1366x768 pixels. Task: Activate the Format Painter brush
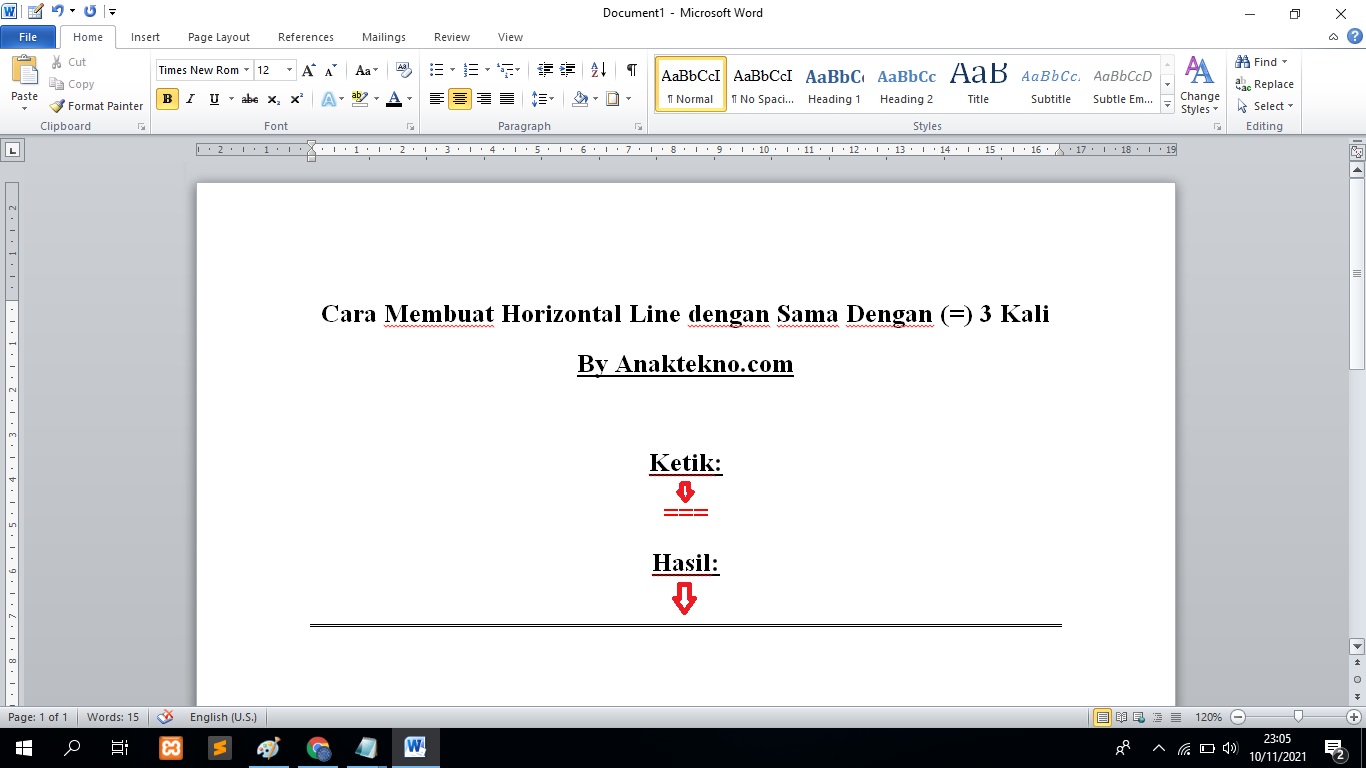click(57, 106)
